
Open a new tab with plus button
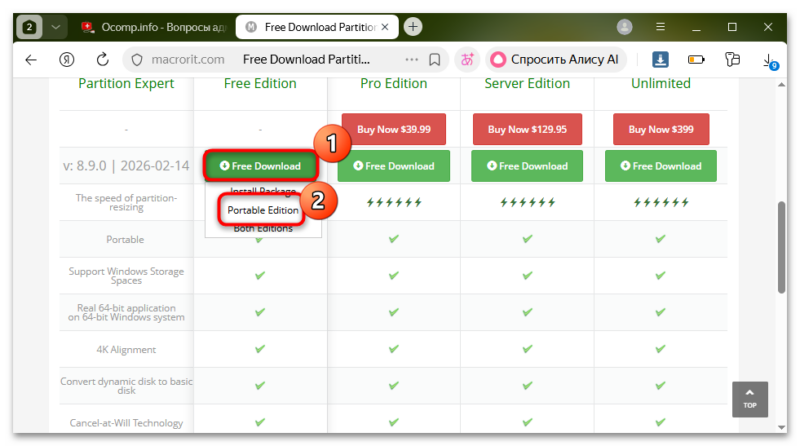[413, 27]
